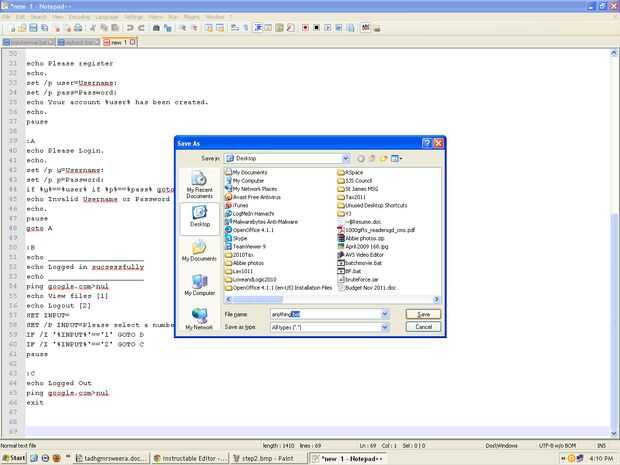Click the Go Back icon in Save As dialog
This screenshot has width=620, height=465.
click(x=361, y=159)
